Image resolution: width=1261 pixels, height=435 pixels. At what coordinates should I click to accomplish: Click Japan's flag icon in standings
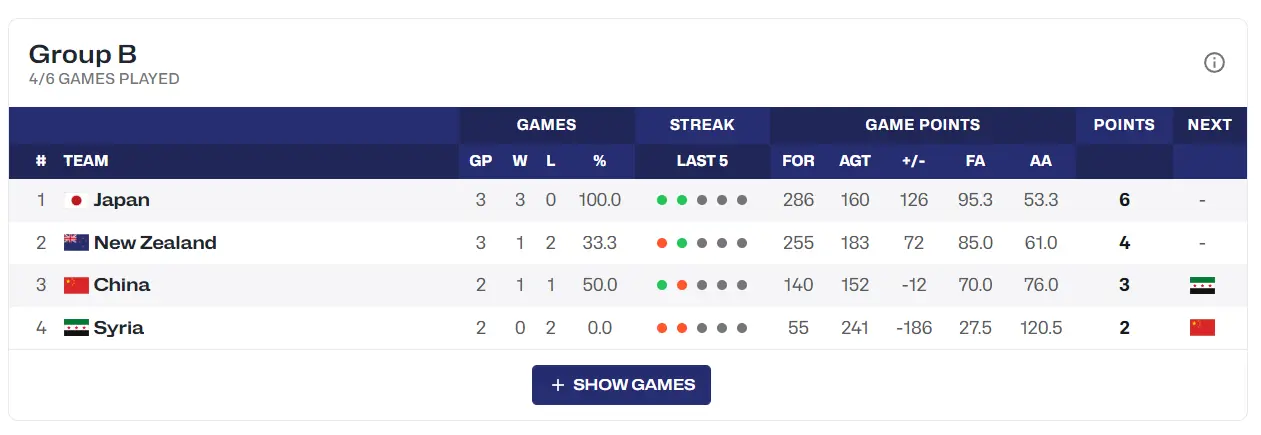pyautogui.click(x=76, y=200)
